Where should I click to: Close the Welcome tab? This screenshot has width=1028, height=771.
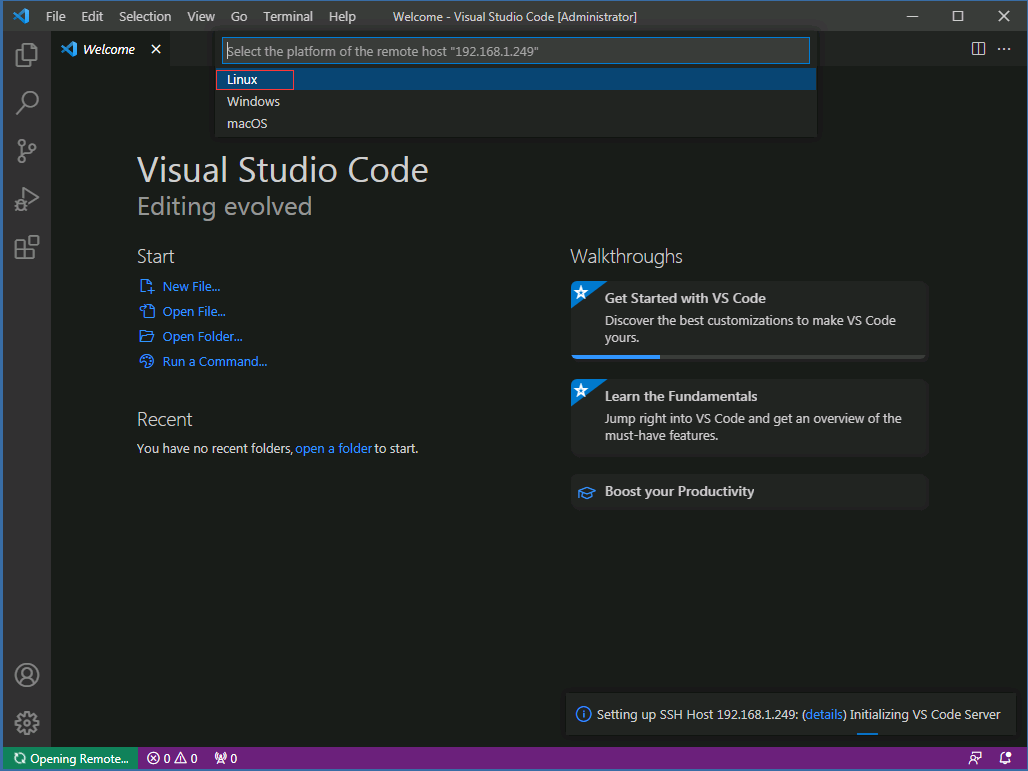156,49
